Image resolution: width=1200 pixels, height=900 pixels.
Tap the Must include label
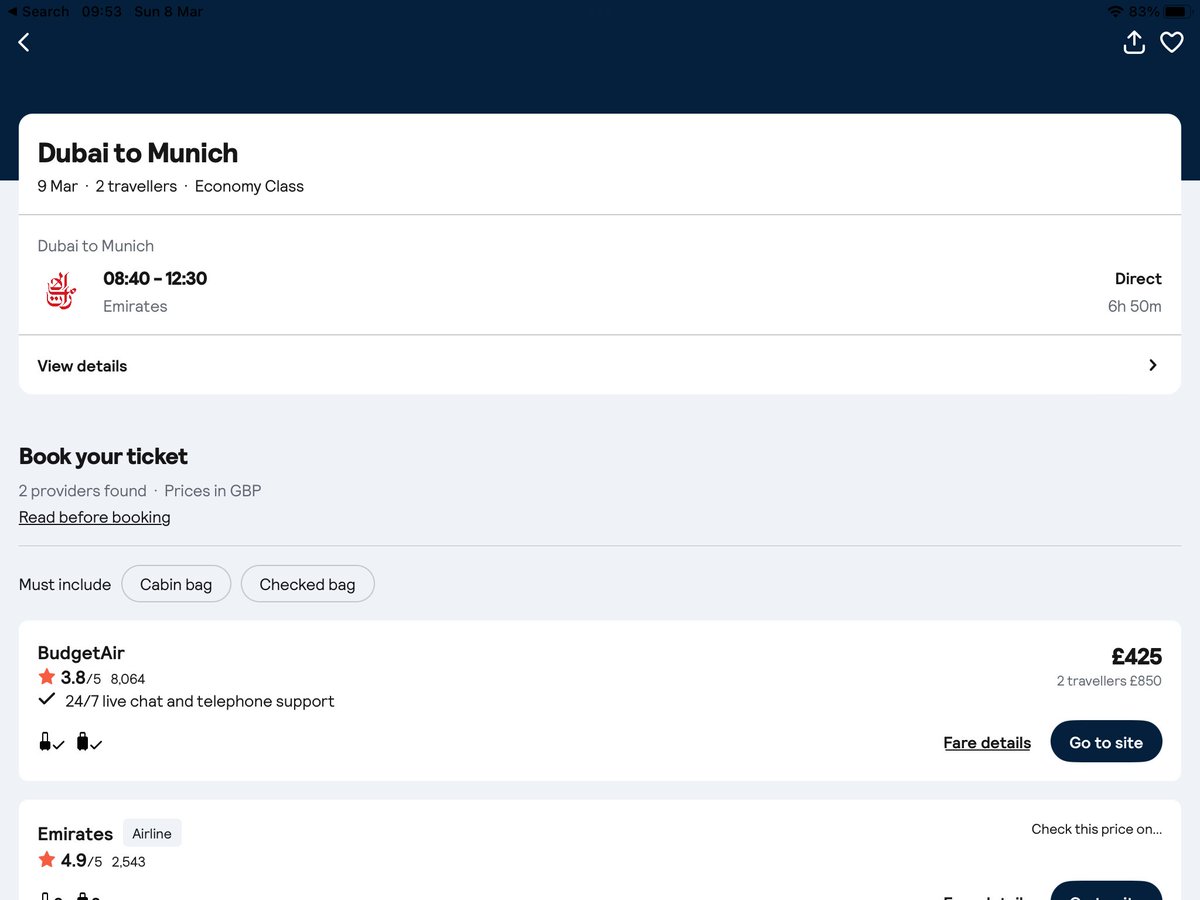tap(65, 584)
